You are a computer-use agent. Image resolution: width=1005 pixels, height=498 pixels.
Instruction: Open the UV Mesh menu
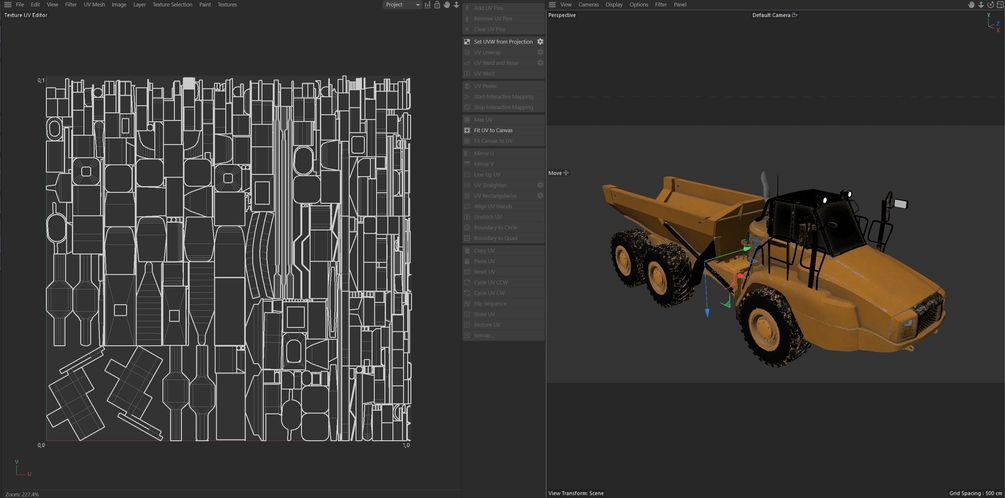click(x=94, y=5)
